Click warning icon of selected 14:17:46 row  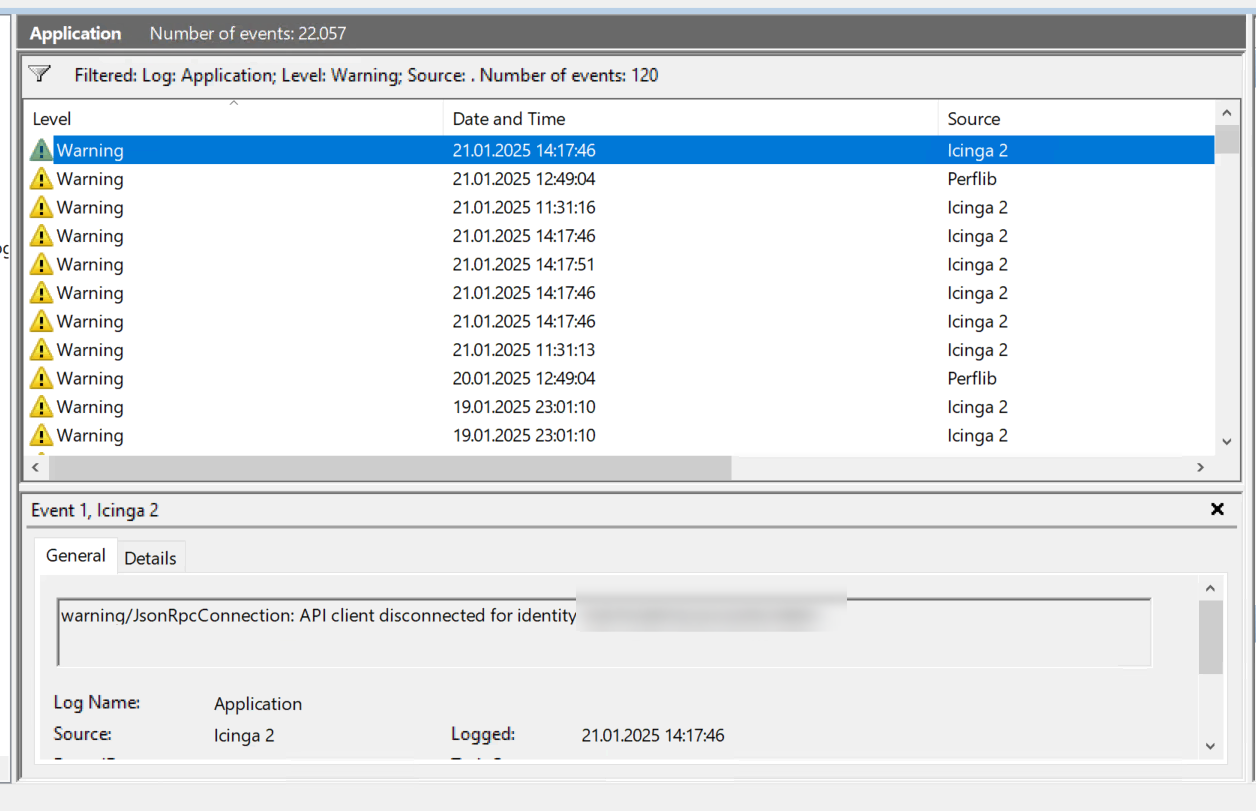click(41, 151)
